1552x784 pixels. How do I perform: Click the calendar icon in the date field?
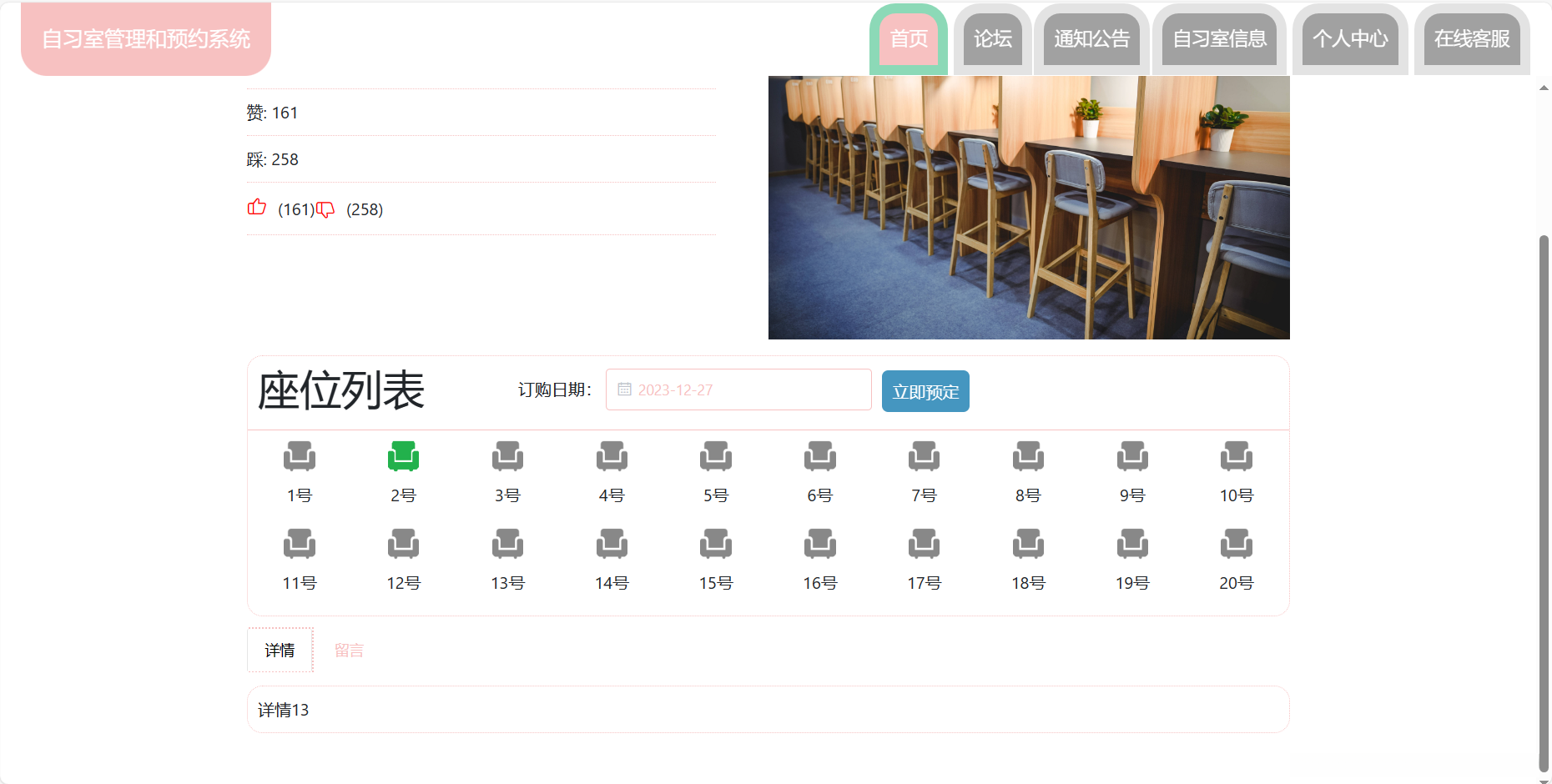[624, 389]
